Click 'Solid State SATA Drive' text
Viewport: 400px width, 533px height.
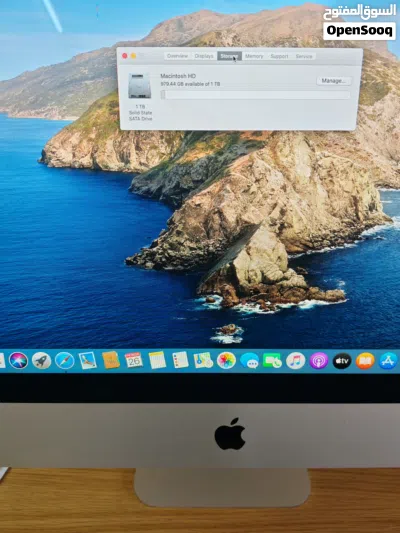[140, 116]
